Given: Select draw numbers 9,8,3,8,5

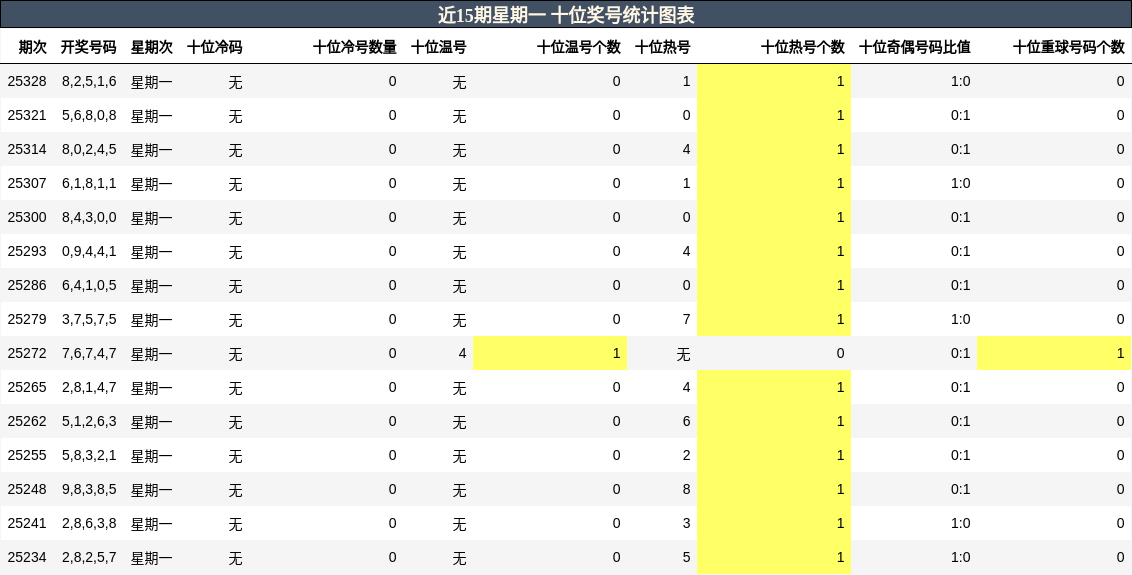Looking at the screenshot, I should pos(89,489).
